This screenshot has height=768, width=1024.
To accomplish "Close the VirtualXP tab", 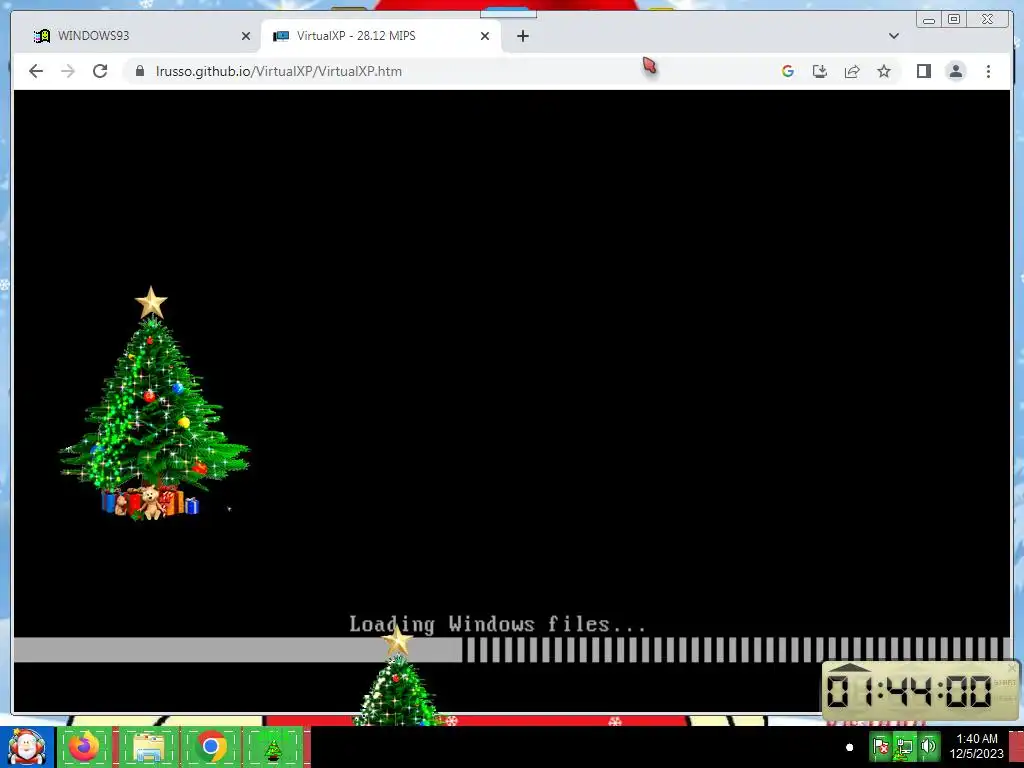I will [485, 36].
